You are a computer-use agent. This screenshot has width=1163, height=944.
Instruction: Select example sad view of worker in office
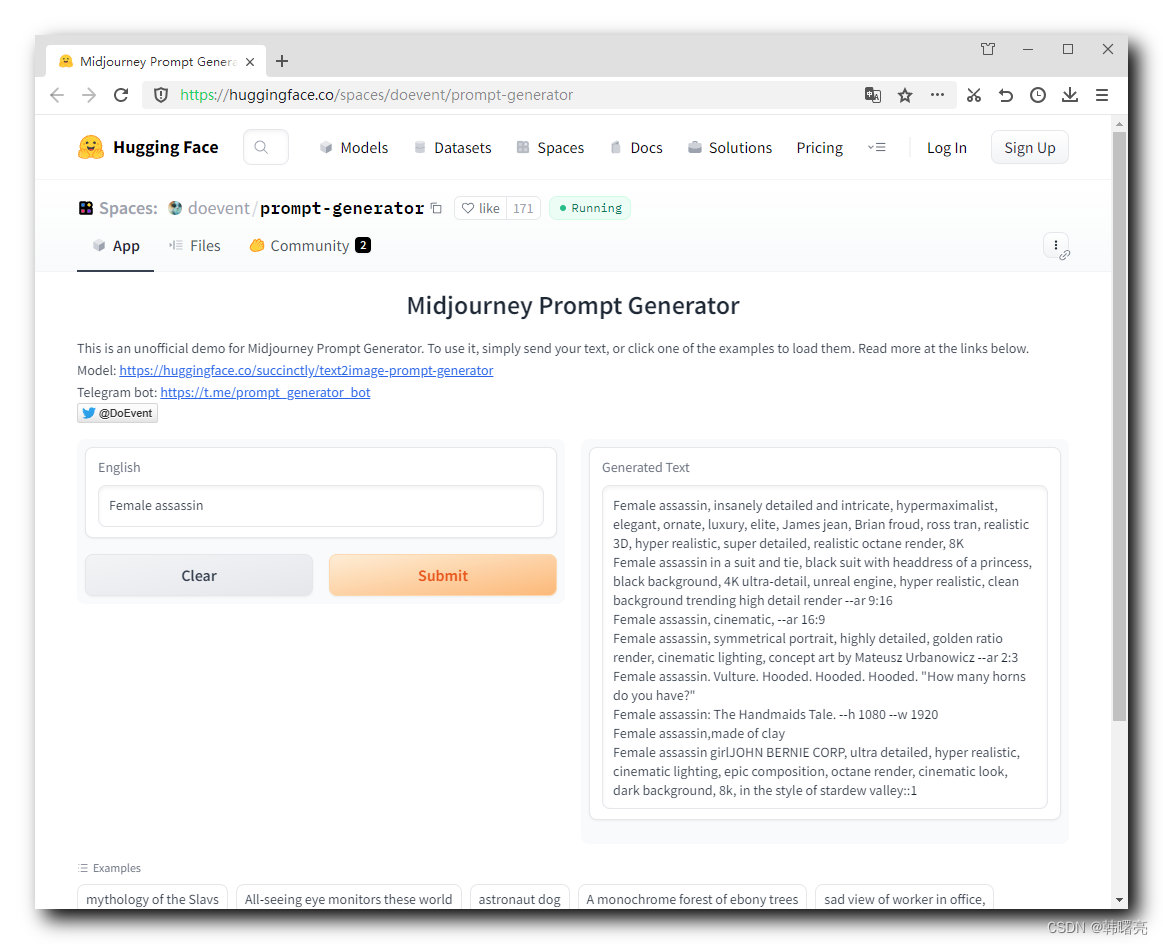[x=904, y=898]
